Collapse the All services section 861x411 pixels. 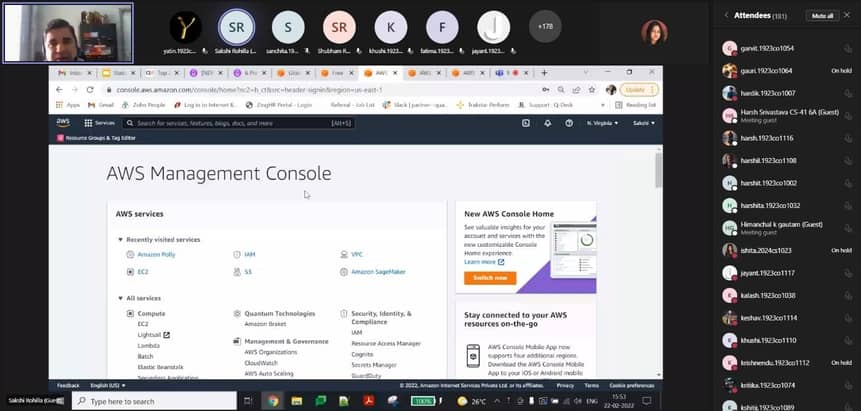121,298
